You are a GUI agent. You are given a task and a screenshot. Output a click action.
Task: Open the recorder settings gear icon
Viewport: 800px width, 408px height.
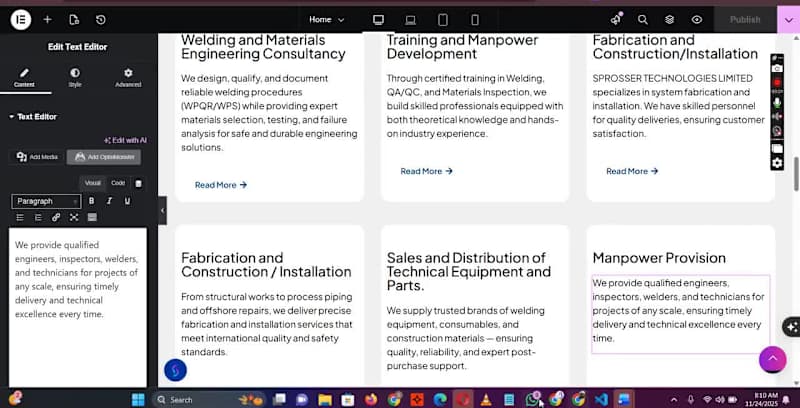pyautogui.click(x=777, y=163)
